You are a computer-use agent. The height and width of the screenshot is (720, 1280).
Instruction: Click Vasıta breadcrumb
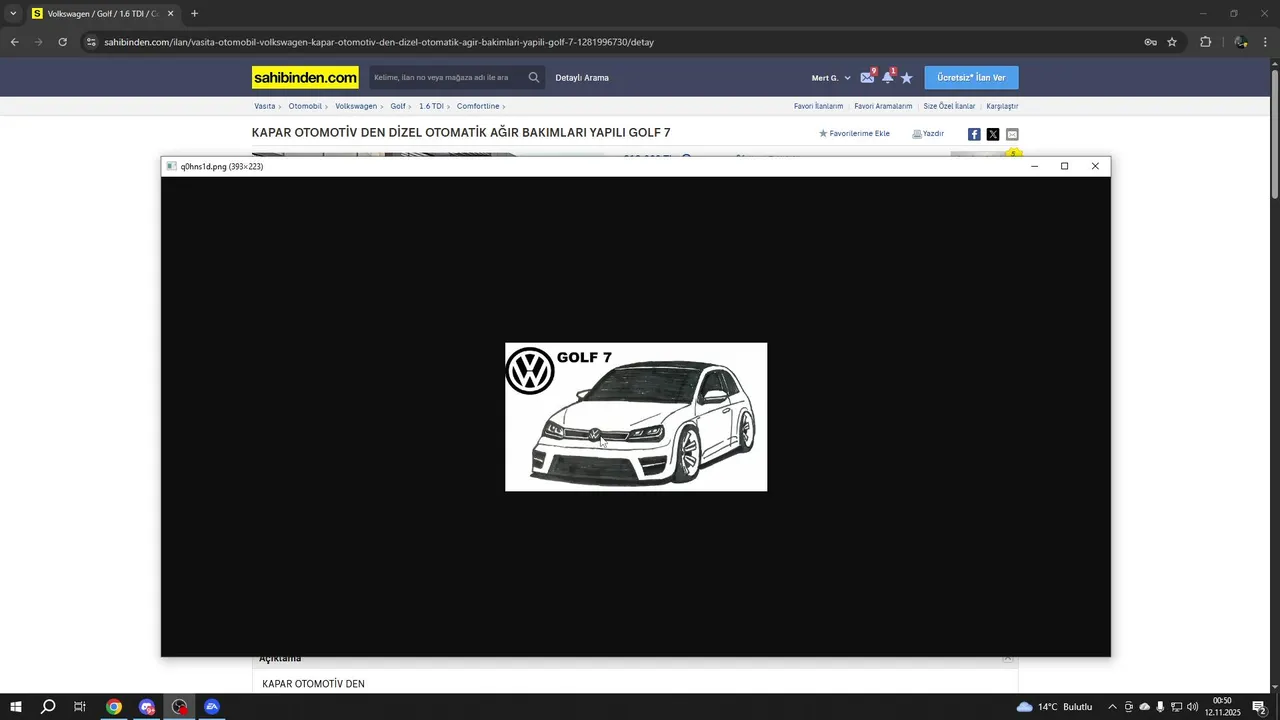[264, 106]
